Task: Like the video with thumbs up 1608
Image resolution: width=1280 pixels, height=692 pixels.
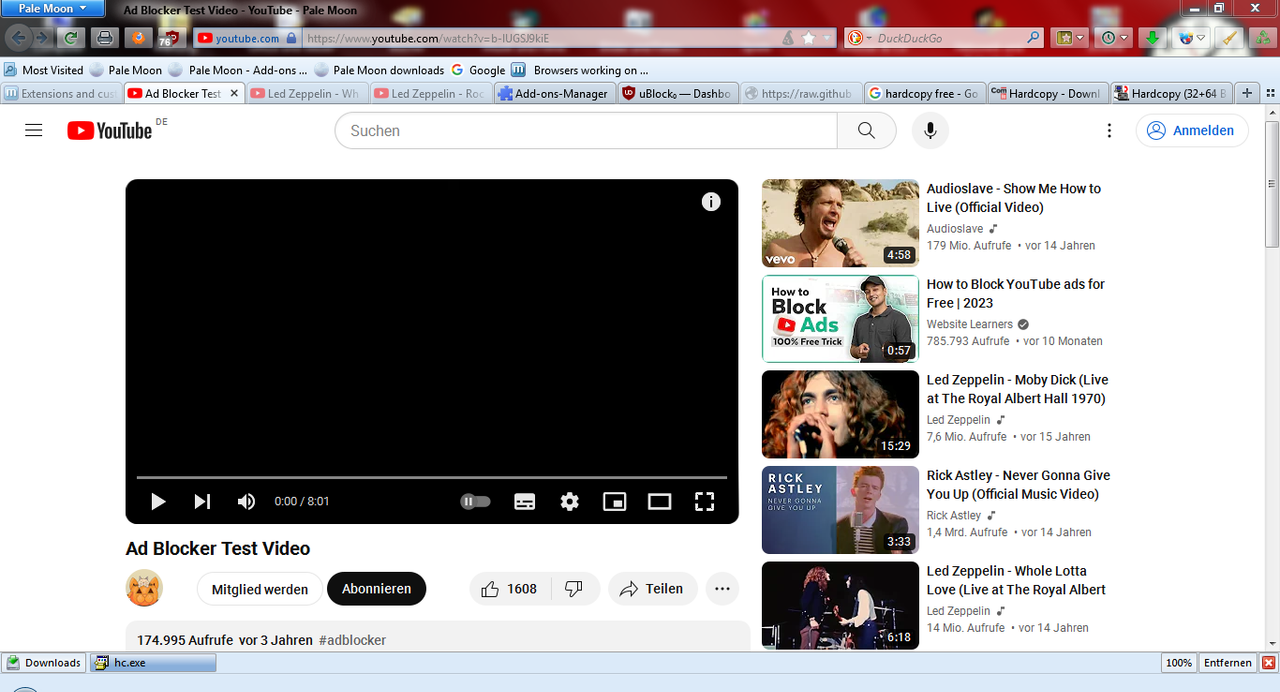Action: click(508, 589)
